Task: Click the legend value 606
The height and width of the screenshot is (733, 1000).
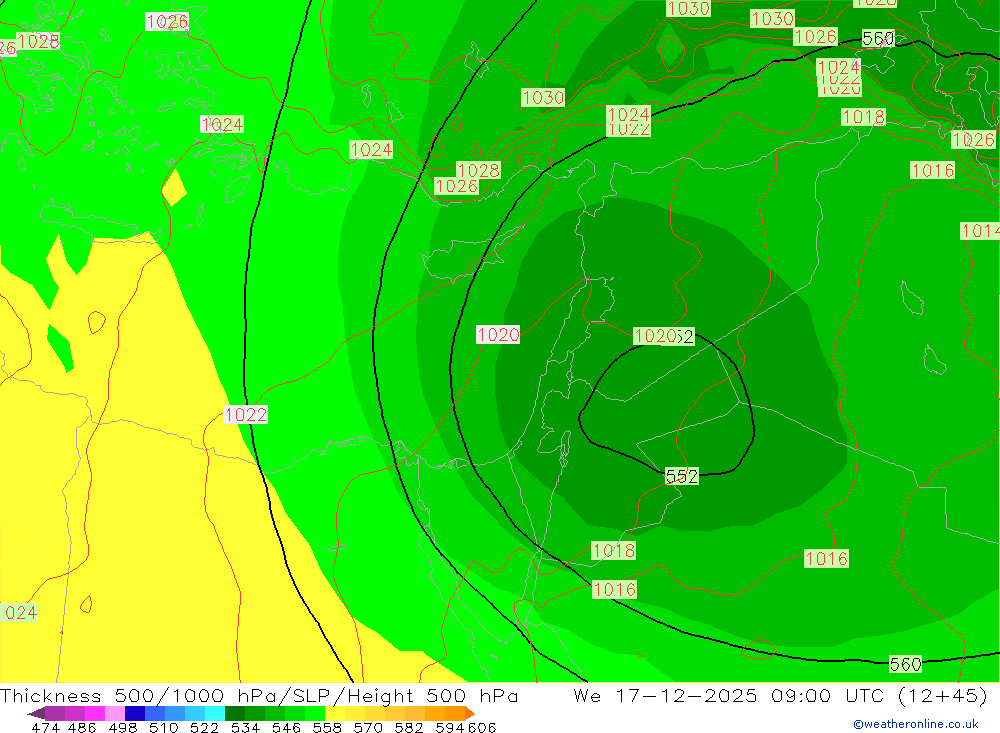Action: click(x=482, y=727)
